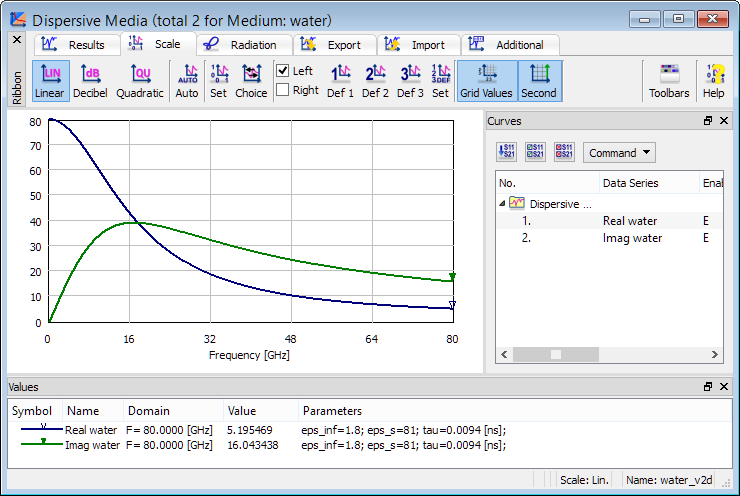Image resolution: width=740 pixels, height=496 pixels.
Task: Open the scale Choice tool
Action: tap(251, 81)
